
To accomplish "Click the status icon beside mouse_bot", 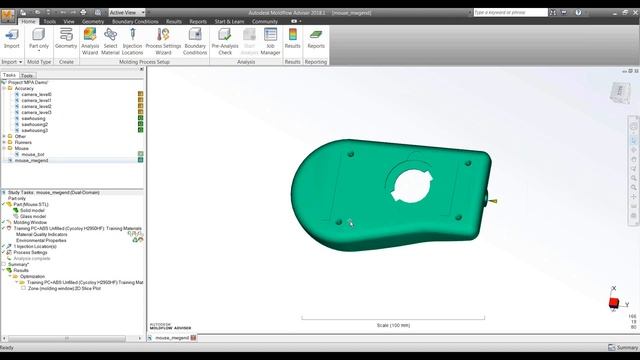I will click(140, 154).
